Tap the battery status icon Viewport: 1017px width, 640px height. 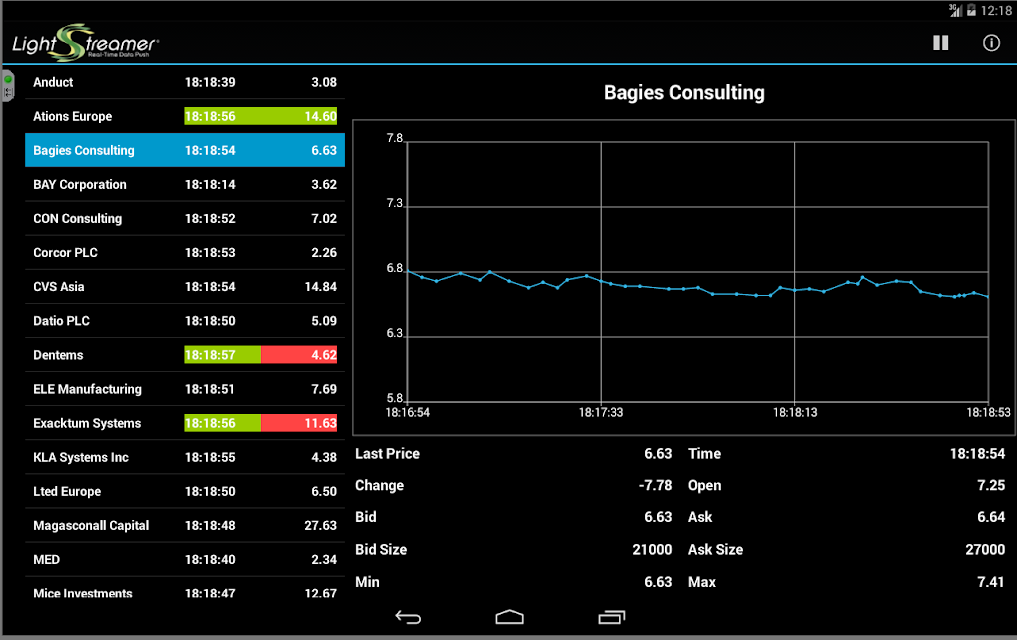[x=971, y=10]
